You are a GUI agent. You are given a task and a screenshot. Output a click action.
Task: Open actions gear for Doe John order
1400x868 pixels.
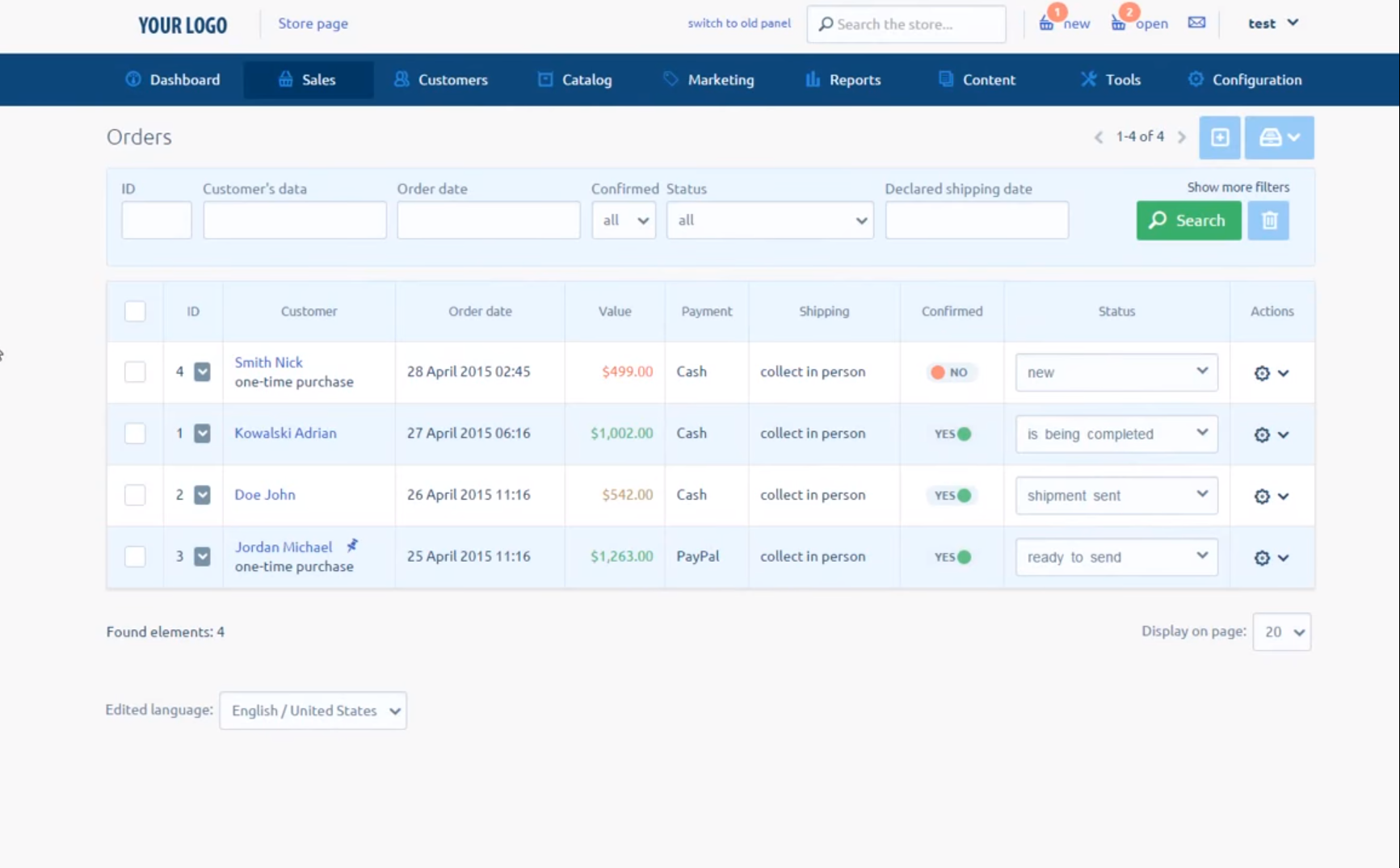(x=1262, y=497)
